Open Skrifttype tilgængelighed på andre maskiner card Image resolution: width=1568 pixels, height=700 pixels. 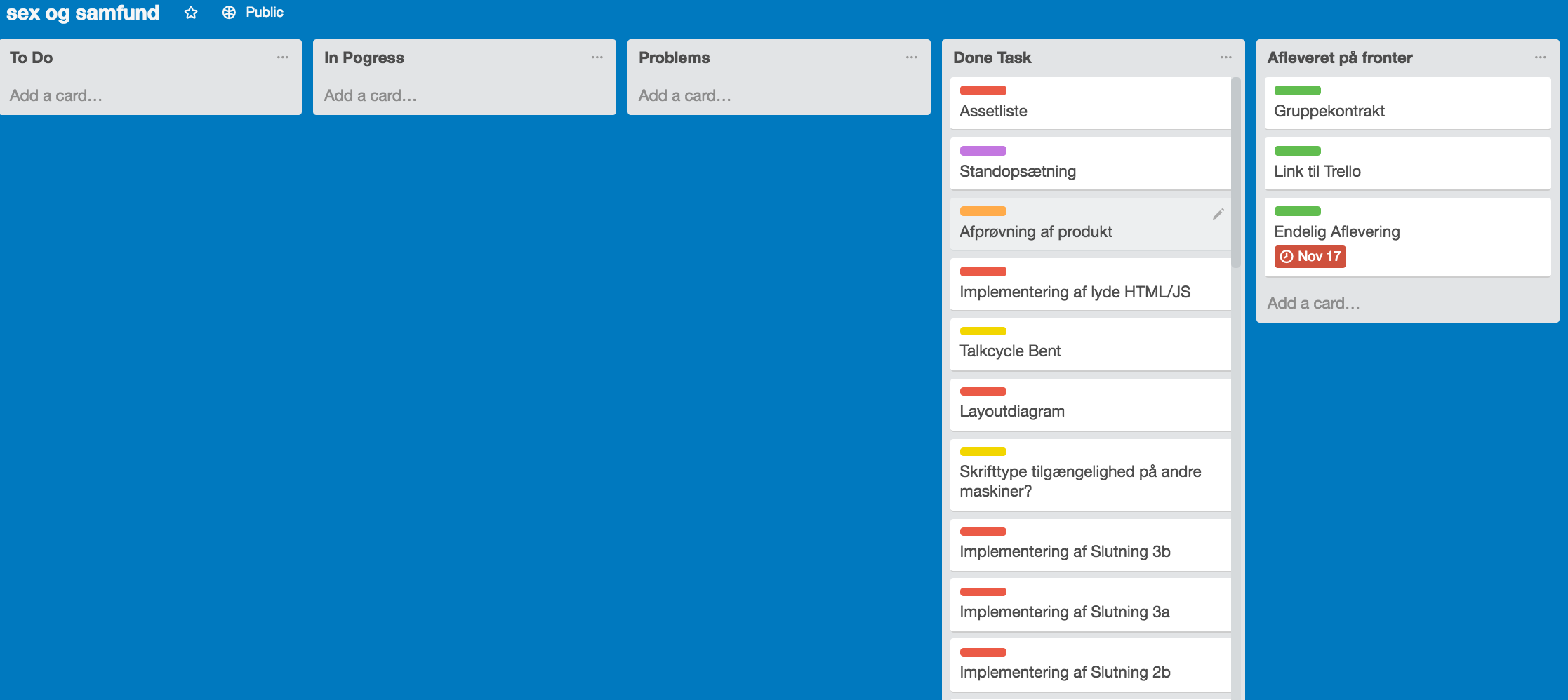coord(1091,475)
